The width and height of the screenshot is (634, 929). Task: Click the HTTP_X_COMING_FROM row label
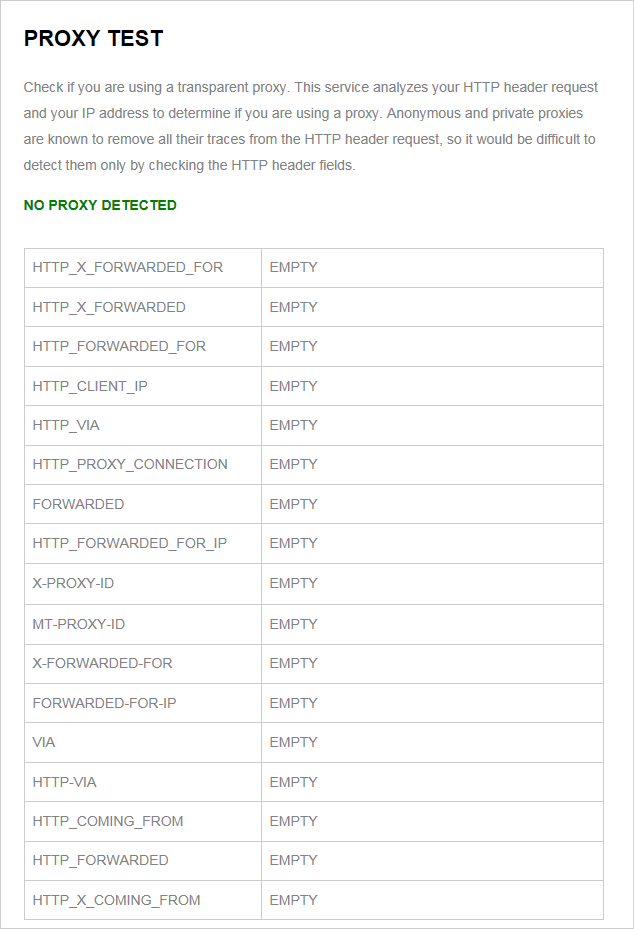pos(116,900)
